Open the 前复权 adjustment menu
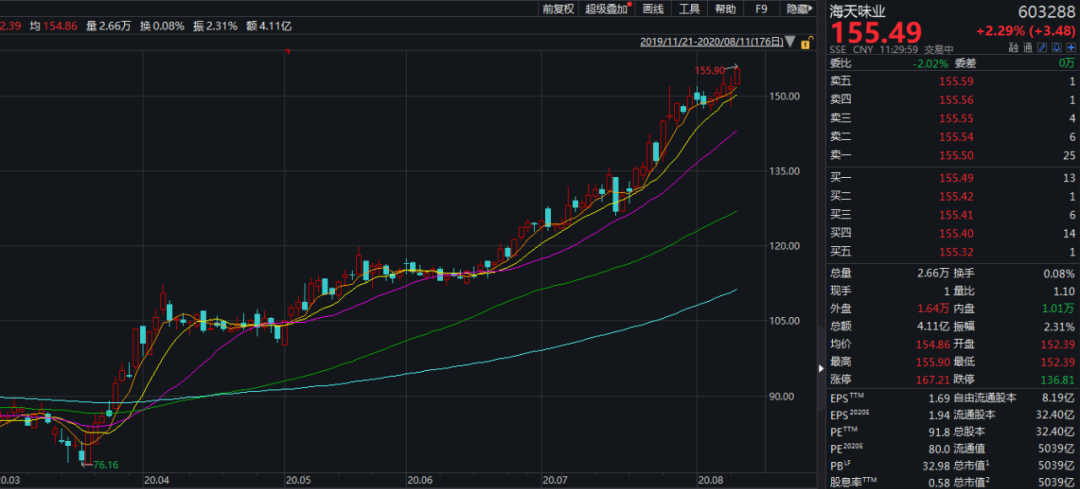 coord(557,9)
